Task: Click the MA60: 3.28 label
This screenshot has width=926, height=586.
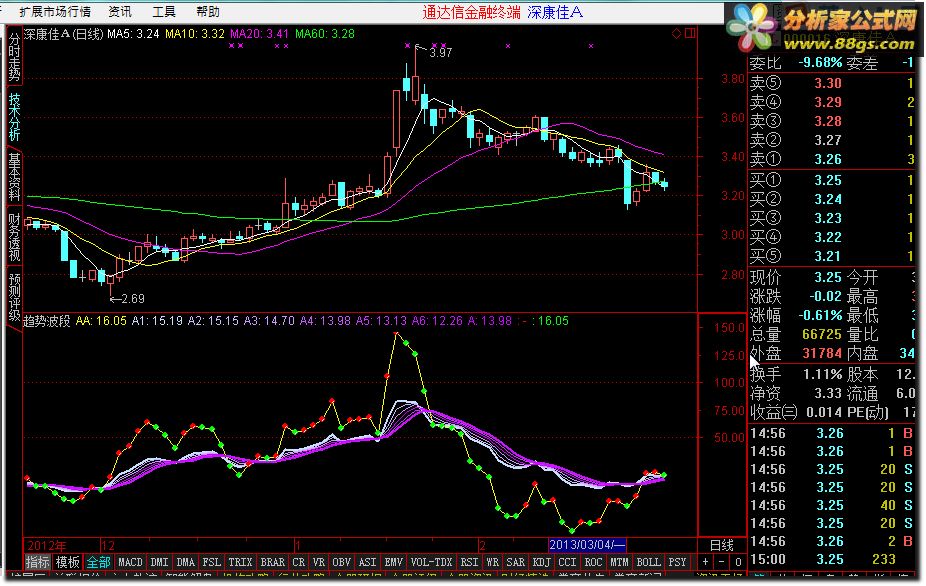Action: (325, 34)
